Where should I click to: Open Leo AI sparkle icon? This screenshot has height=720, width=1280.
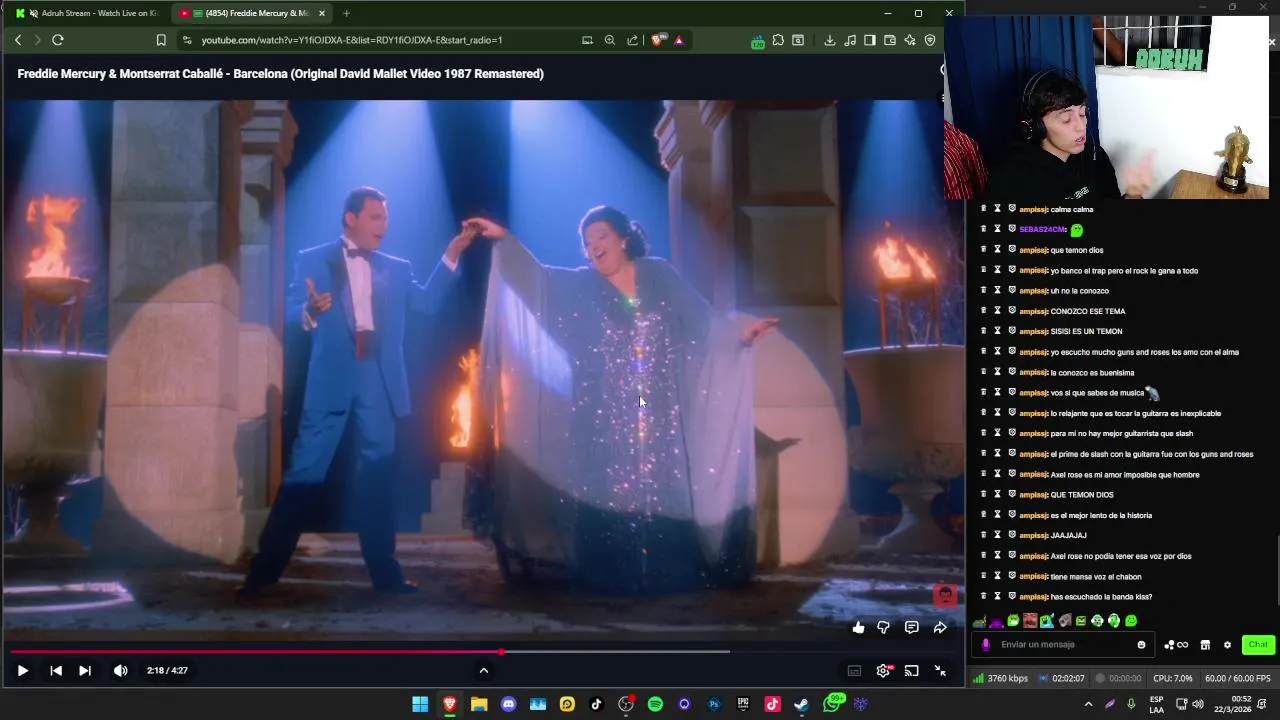(910, 40)
